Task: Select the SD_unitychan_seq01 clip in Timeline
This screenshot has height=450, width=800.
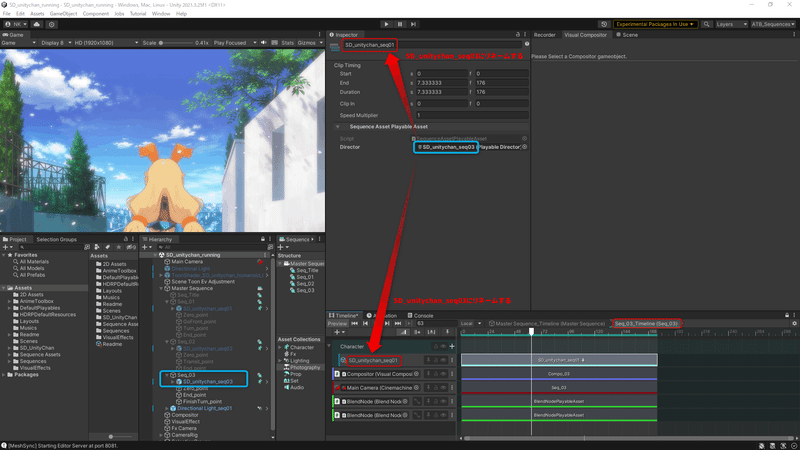Action: tap(559, 360)
